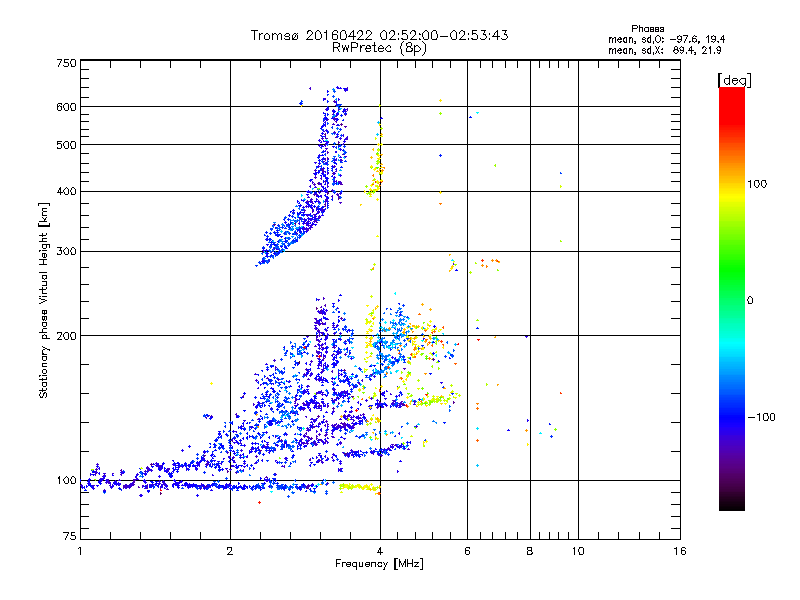
Task: Click the phase colorbar gradient
Action: (732, 299)
